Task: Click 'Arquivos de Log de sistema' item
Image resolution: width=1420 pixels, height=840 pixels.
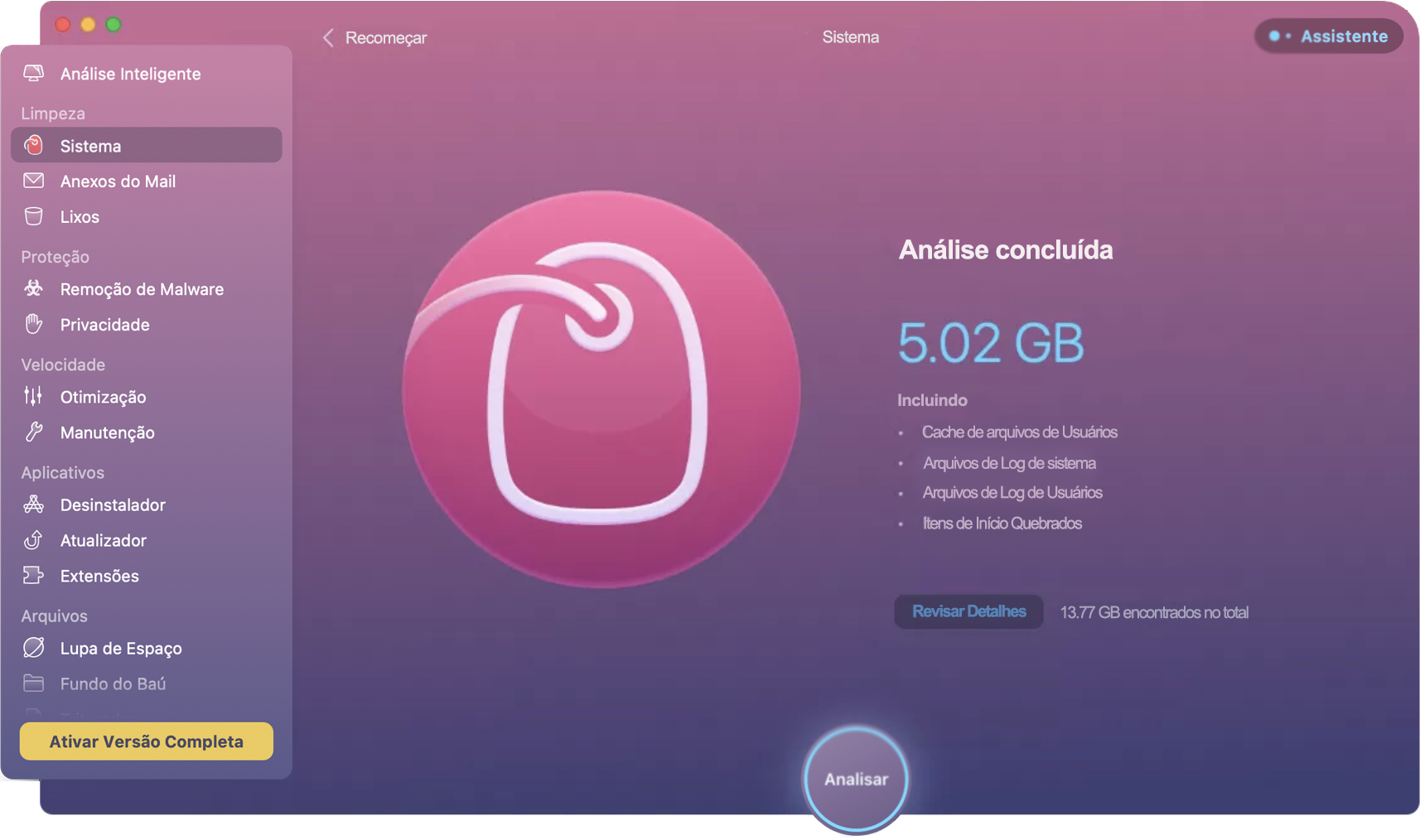Action: (1009, 462)
